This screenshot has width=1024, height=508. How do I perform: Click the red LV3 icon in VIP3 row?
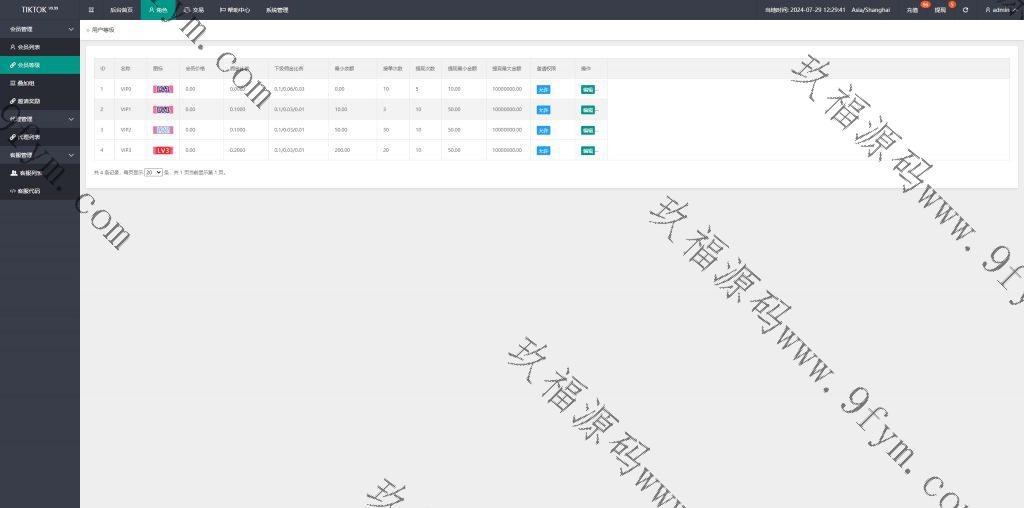163,150
